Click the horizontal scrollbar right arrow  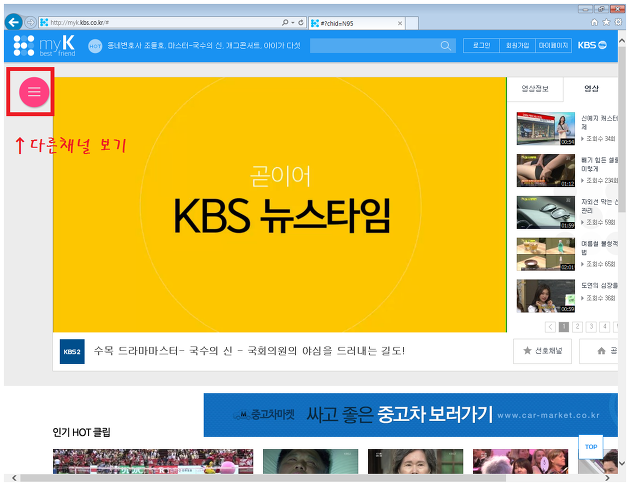[x=607, y=478]
